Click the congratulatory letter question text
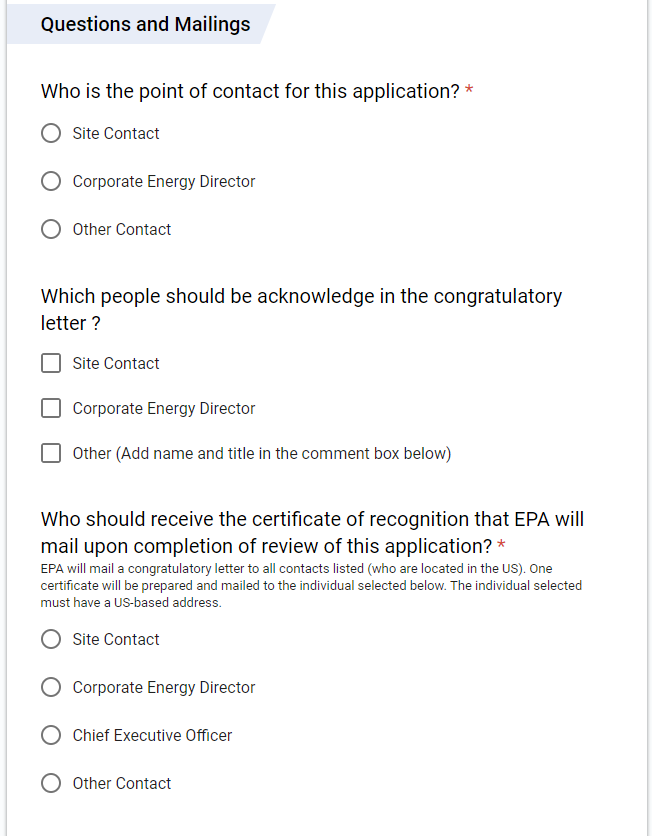The image size is (652, 836). coord(300,309)
